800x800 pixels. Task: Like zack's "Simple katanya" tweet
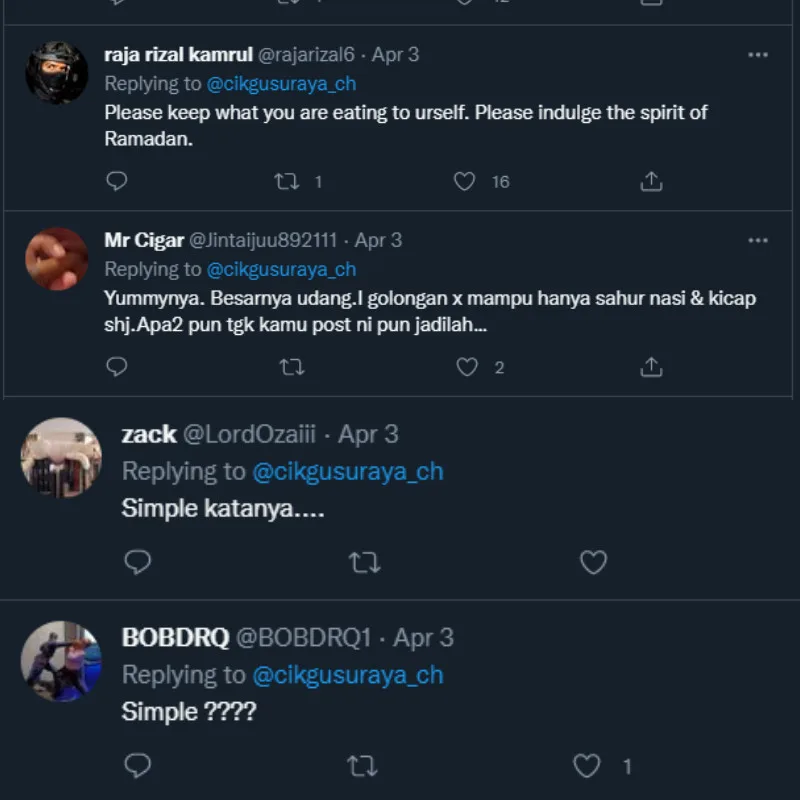(593, 563)
